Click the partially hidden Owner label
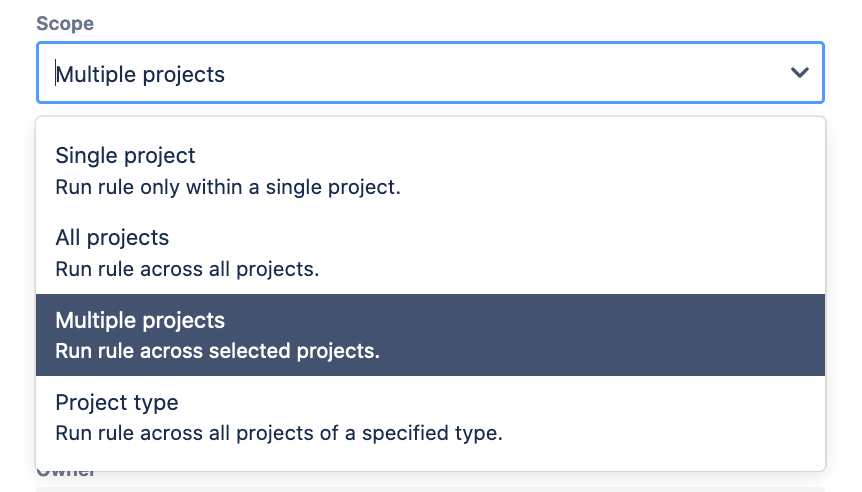This screenshot has height=492, width=862. 66,474
